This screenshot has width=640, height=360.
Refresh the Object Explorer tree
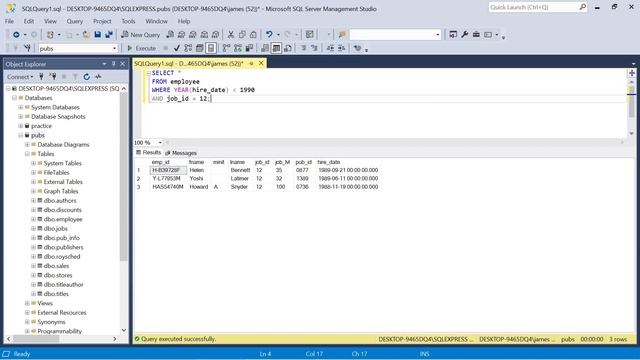pyautogui.click(x=87, y=77)
